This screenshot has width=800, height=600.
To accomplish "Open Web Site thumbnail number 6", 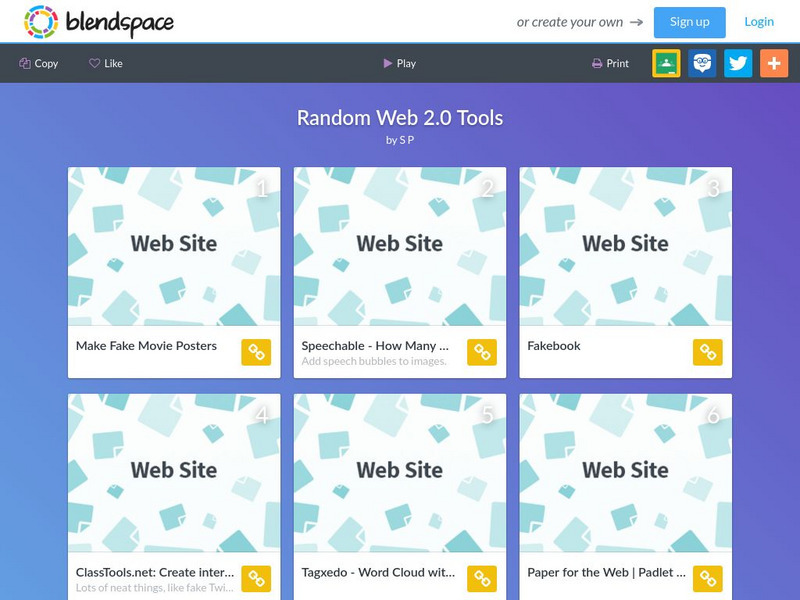I will [626, 473].
